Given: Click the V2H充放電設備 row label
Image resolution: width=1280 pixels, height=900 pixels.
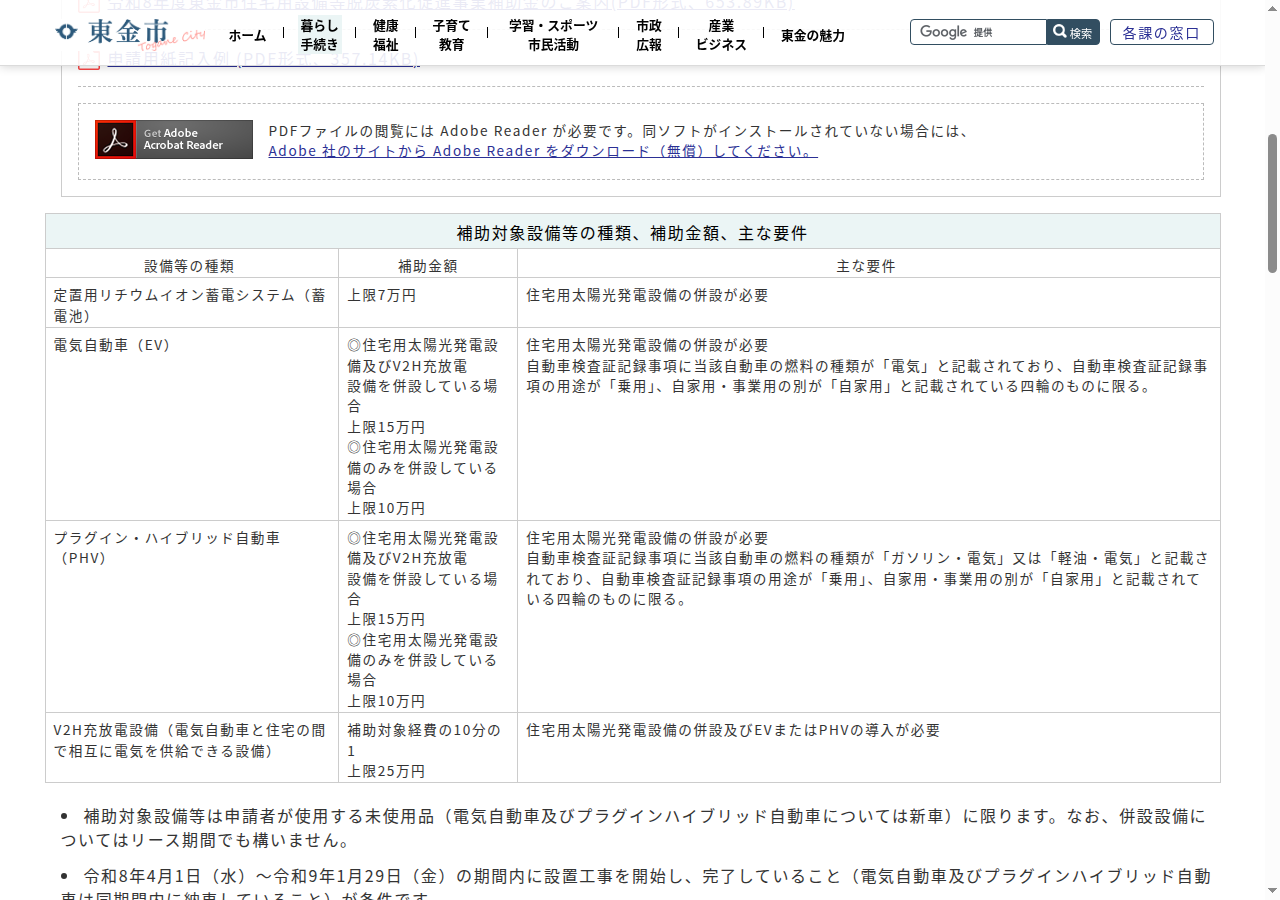Looking at the screenshot, I should coord(190,740).
